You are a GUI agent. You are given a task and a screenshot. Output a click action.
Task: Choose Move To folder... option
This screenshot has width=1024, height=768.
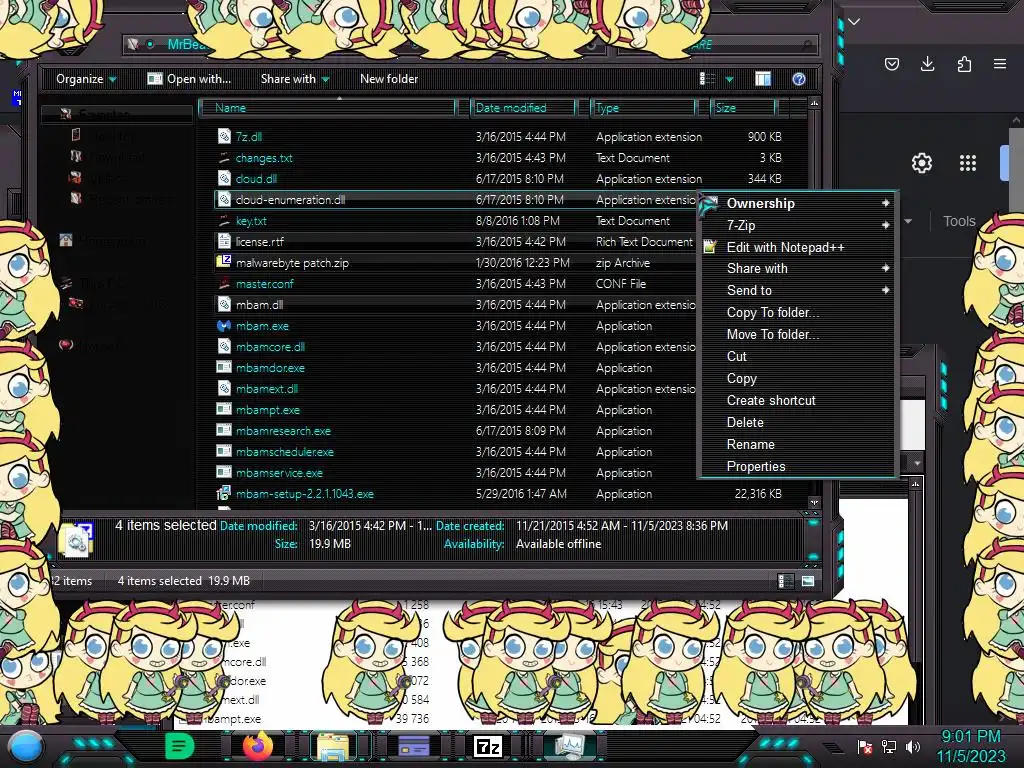[x=773, y=334]
